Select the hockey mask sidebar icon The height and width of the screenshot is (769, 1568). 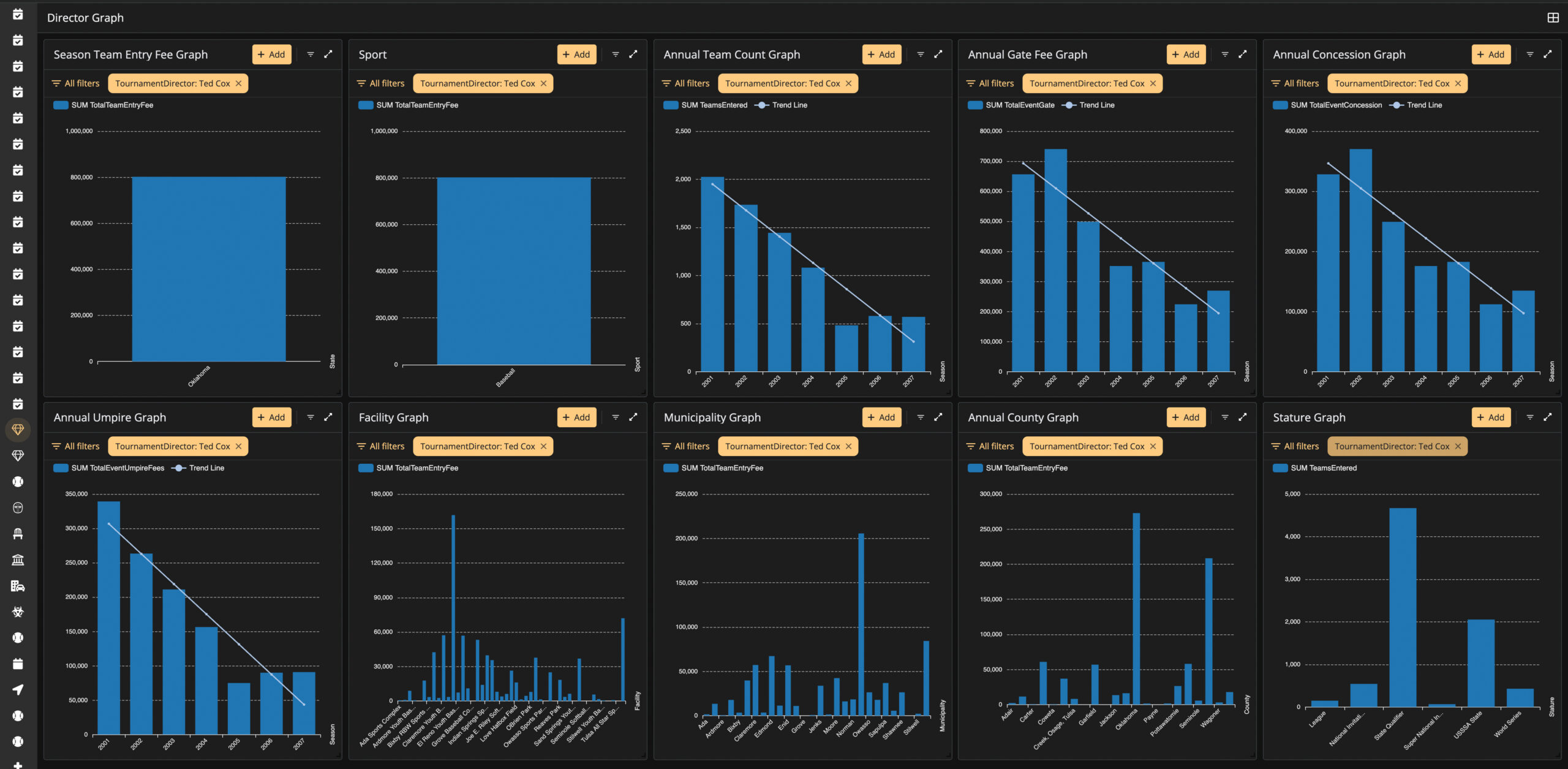[x=18, y=508]
